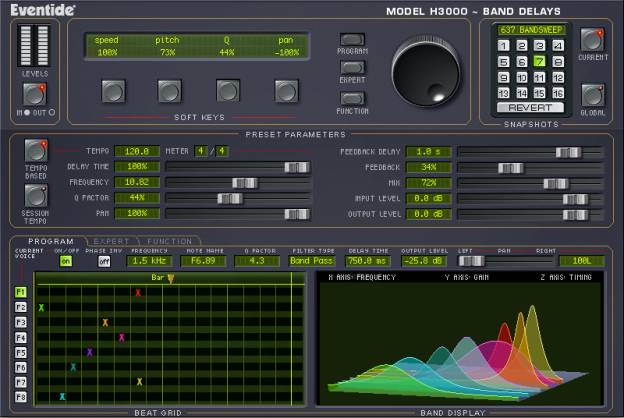Screen dimensions: 624x418
Task: Click the REVERT button
Action: click(530, 108)
